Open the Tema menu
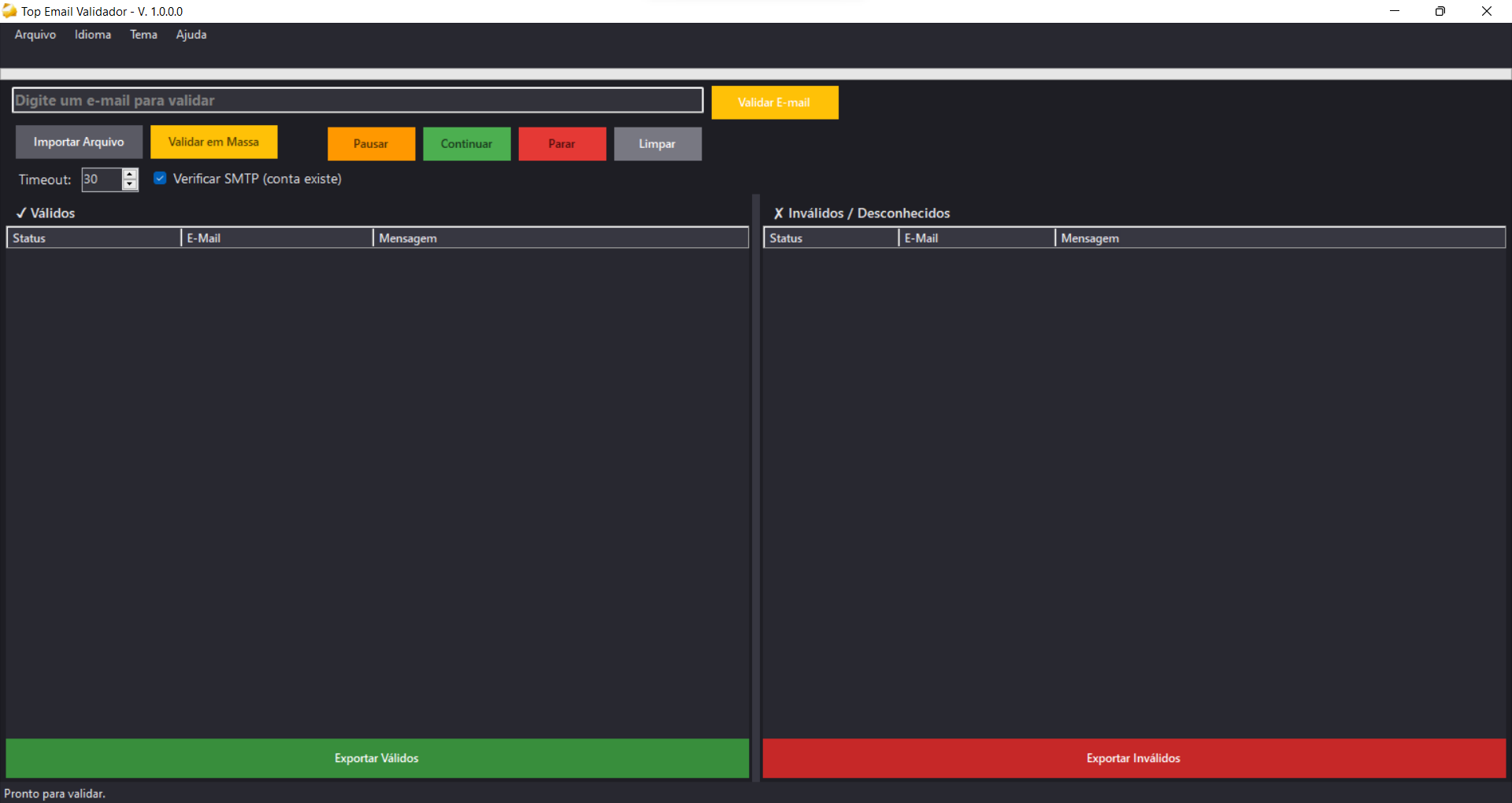The image size is (1512, 803). click(143, 35)
